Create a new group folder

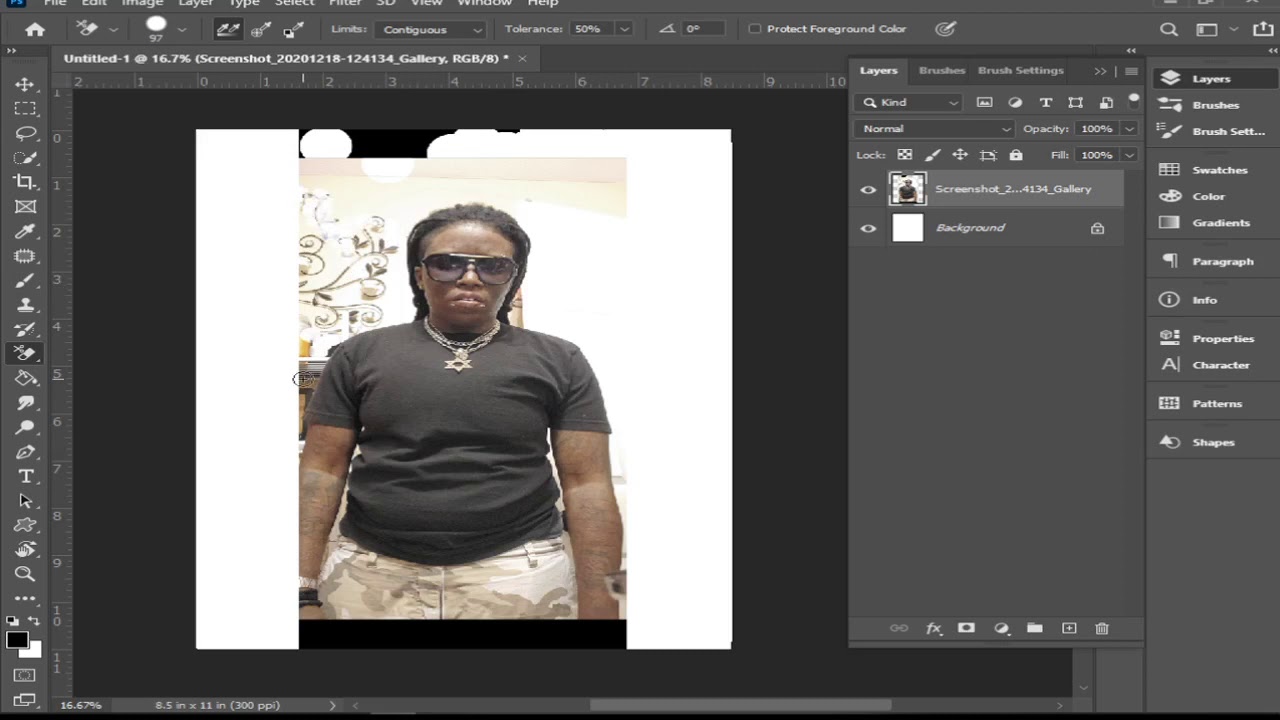pyautogui.click(x=1035, y=628)
